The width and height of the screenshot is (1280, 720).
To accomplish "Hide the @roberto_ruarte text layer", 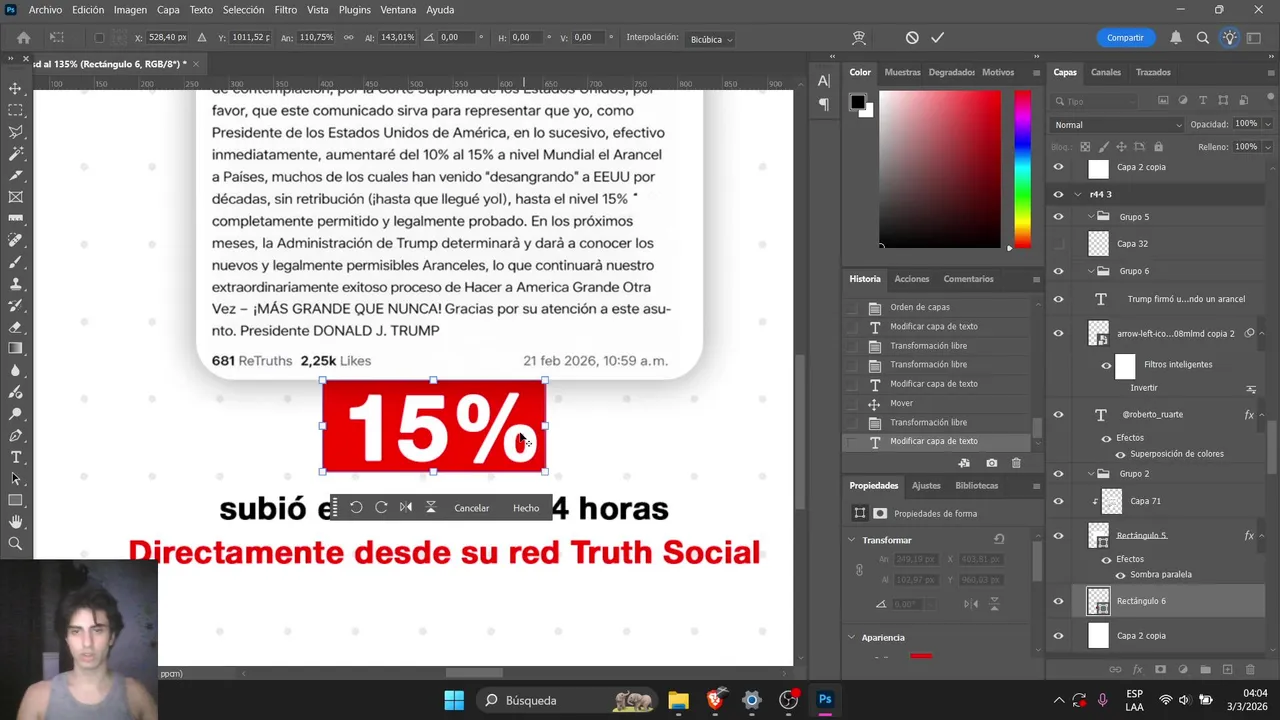I will coord(1059,414).
